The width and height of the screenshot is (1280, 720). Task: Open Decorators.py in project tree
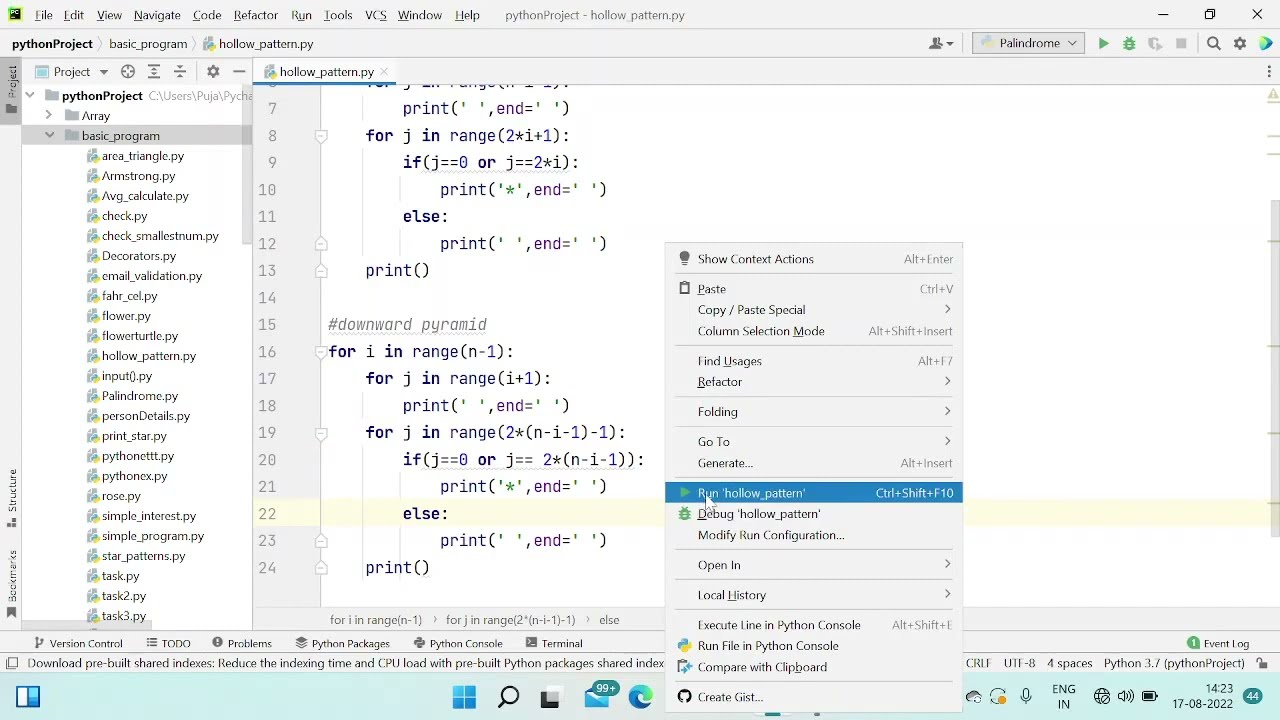click(138, 256)
